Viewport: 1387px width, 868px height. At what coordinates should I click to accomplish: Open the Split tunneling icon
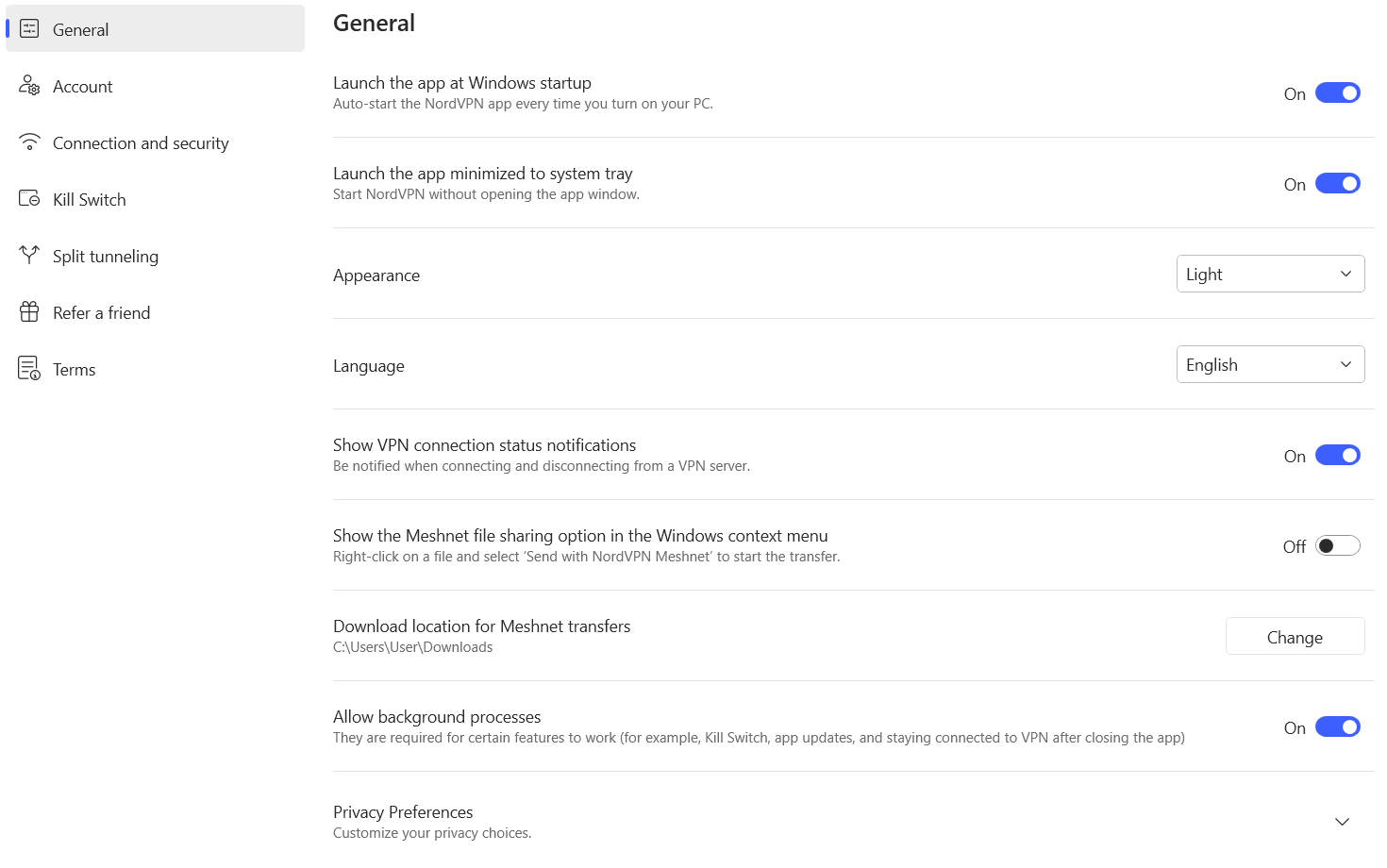[x=29, y=256]
